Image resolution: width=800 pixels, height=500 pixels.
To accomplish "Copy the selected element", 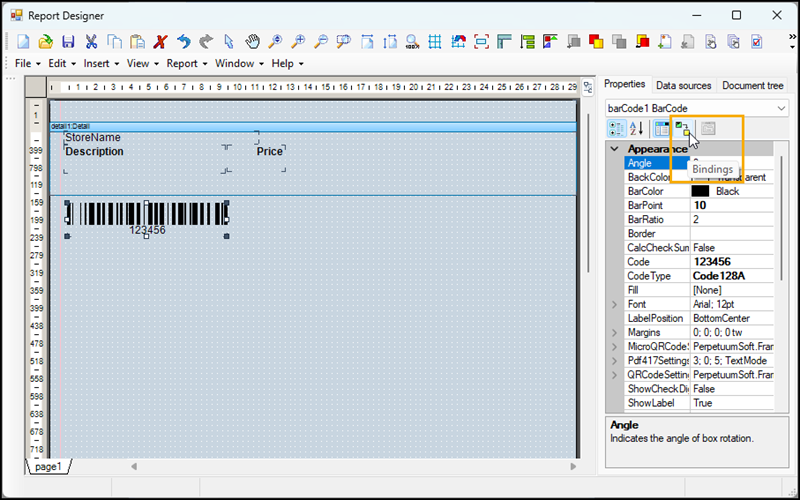I will pos(114,41).
